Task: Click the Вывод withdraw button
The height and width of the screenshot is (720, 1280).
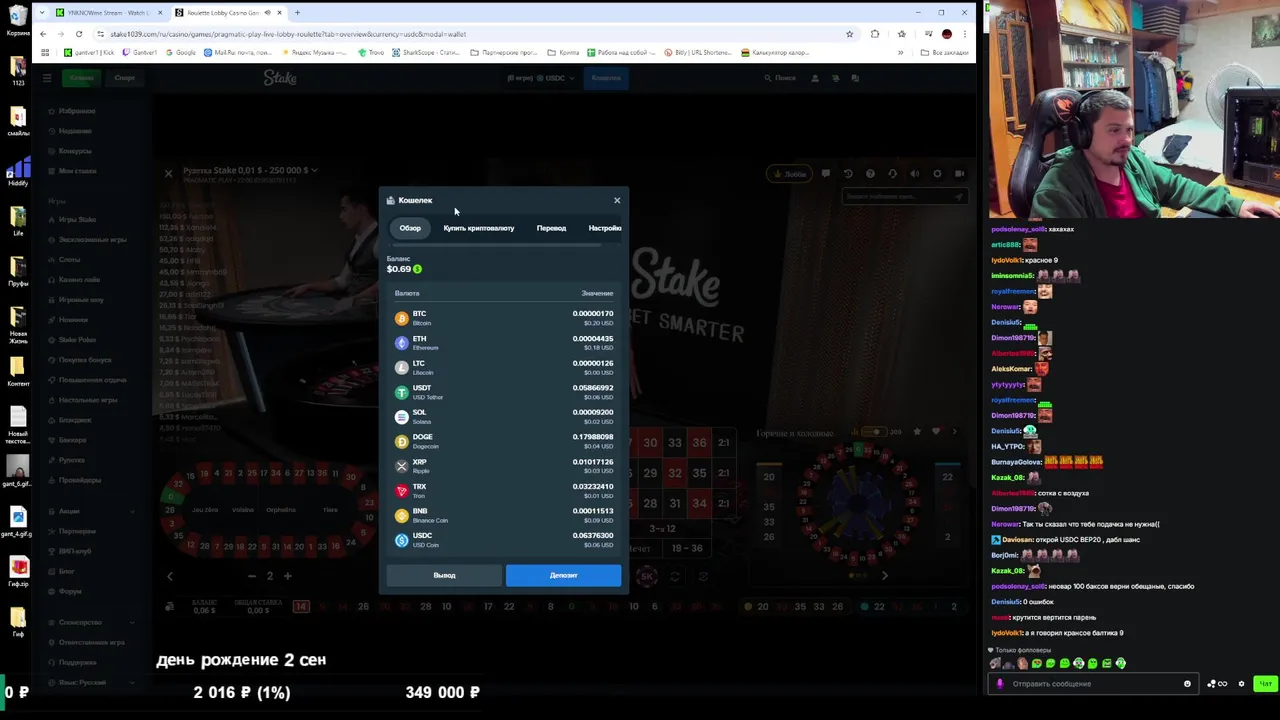Action: [444, 575]
